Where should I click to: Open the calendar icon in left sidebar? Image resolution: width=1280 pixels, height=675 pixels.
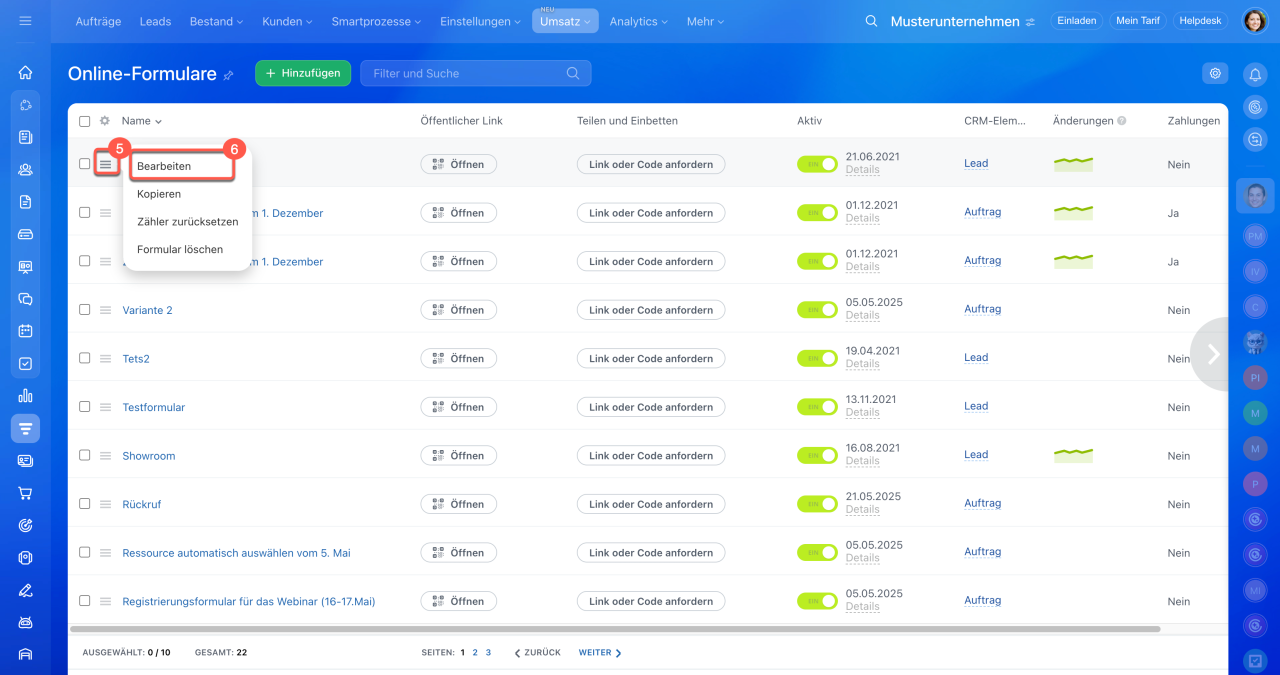25,331
